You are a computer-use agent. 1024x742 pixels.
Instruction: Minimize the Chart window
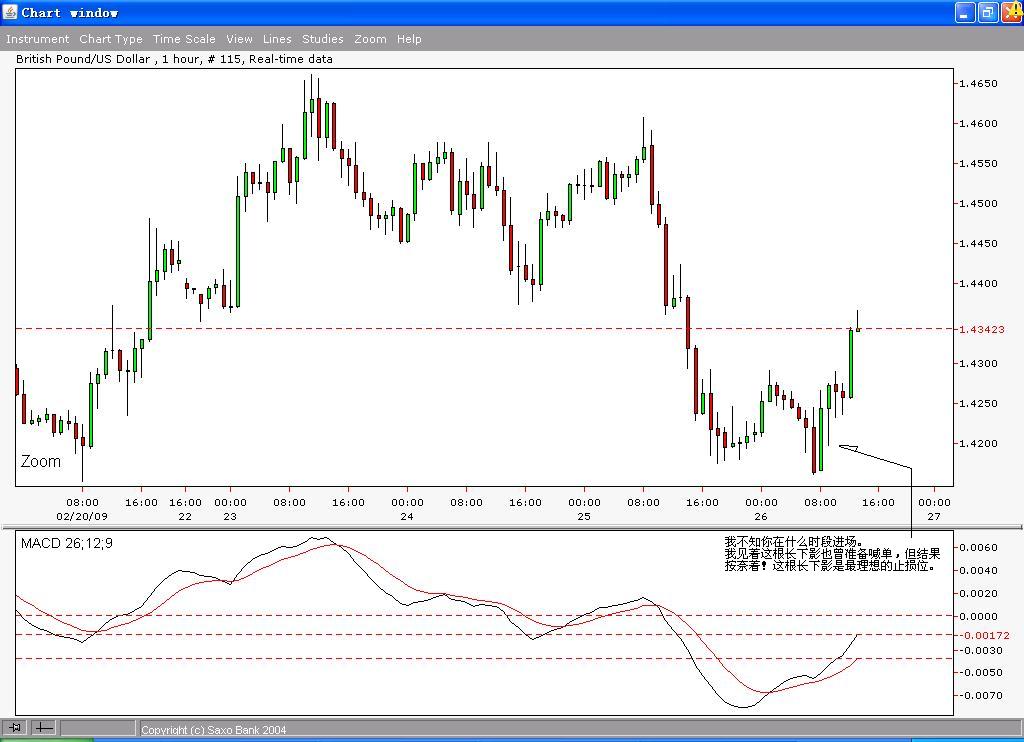click(x=965, y=12)
